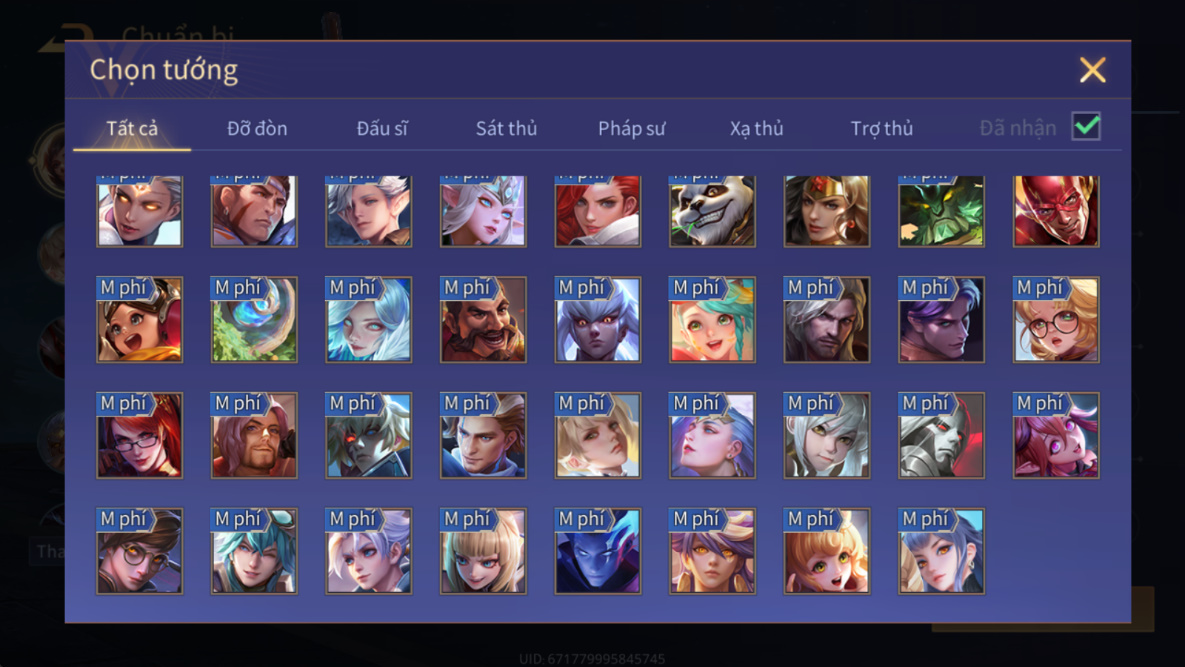Show the Xạ thủ hero list
Viewport: 1185px width, 667px height.
click(756, 128)
